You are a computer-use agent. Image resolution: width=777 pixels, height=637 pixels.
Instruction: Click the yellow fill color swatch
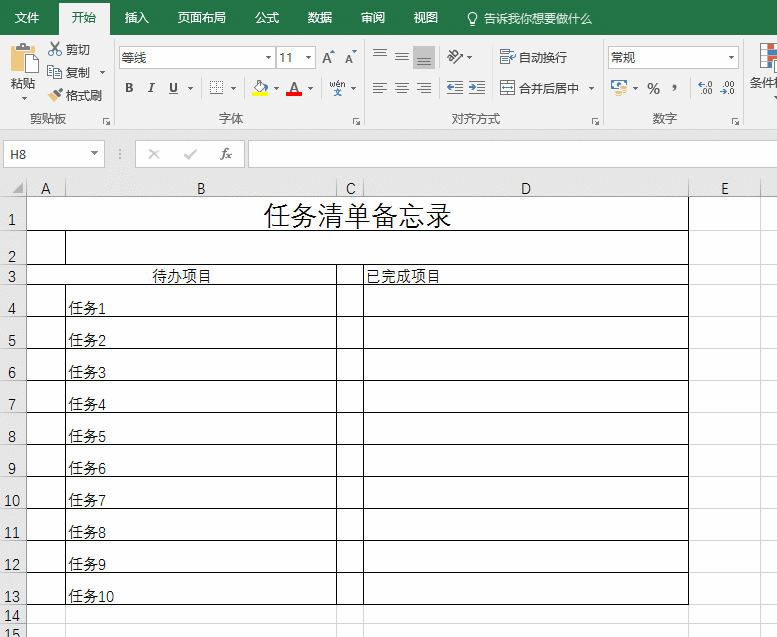pyautogui.click(x=260, y=88)
